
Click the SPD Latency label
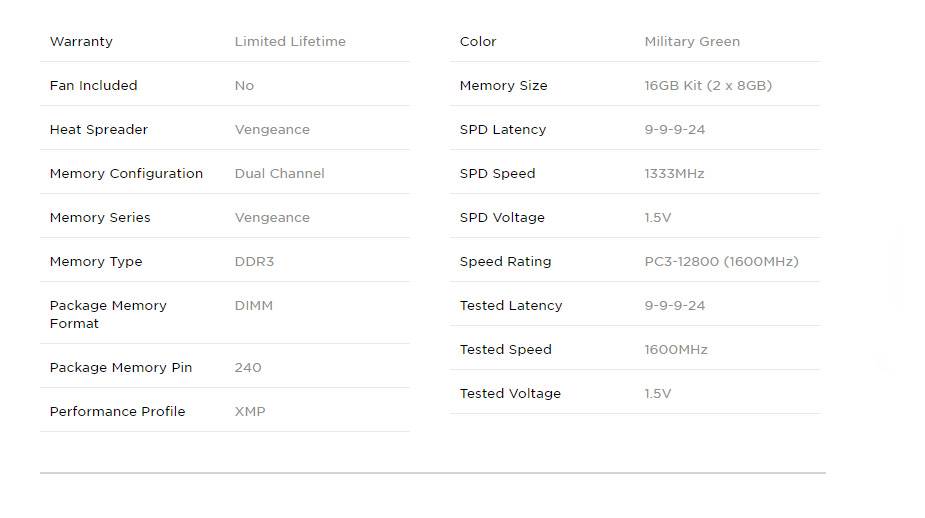(x=503, y=130)
